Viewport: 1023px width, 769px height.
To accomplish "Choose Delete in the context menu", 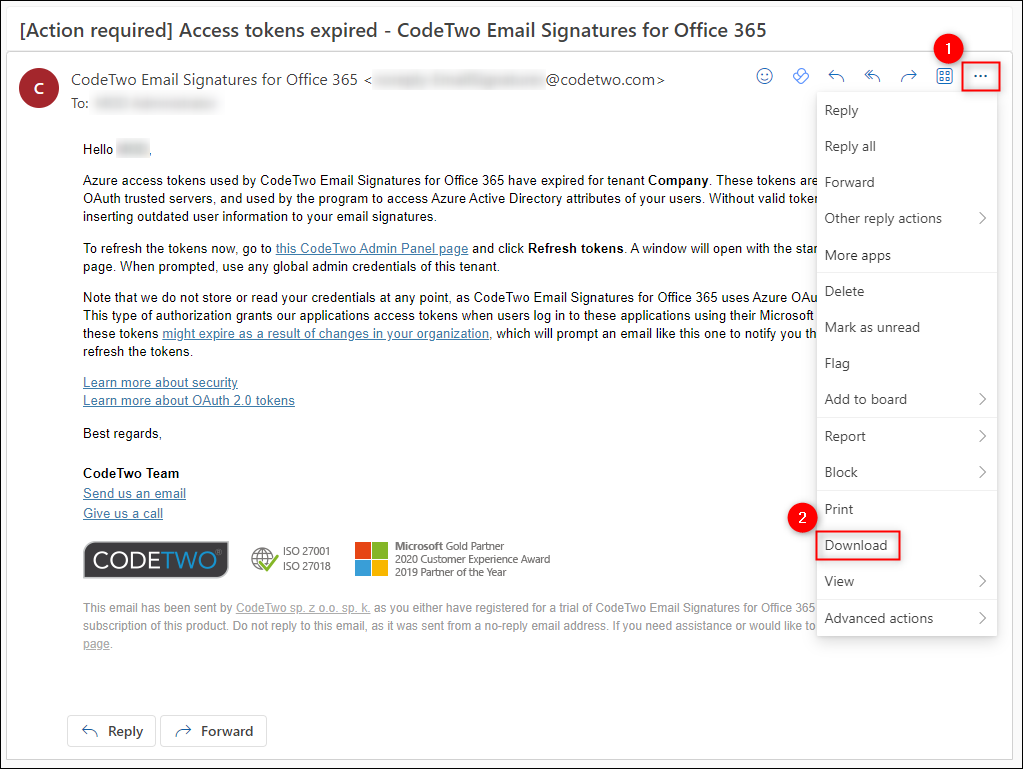I will pyautogui.click(x=907, y=291).
